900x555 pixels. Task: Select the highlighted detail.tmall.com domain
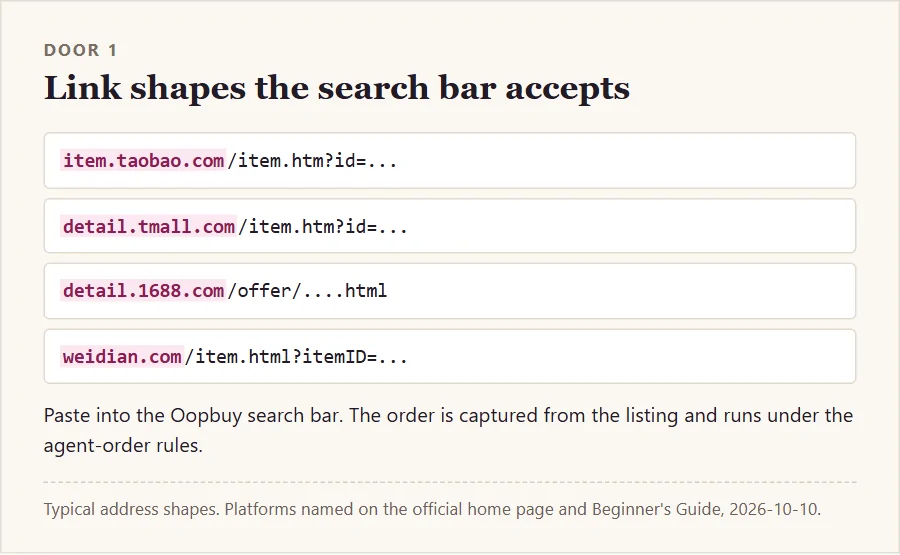pyautogui.click(x=149, y=227)
